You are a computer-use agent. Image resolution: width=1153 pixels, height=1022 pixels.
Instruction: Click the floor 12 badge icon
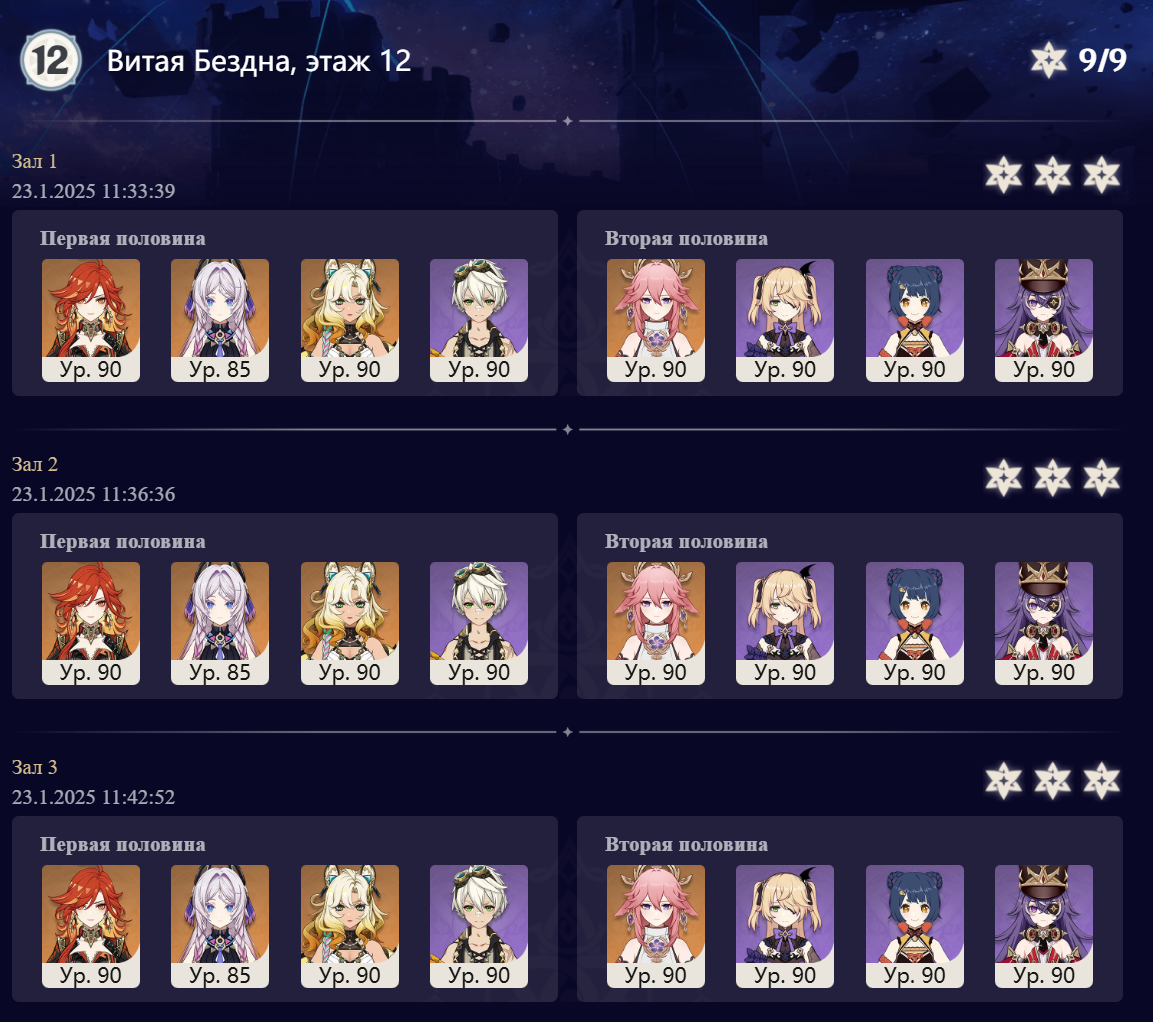point(51,60)
